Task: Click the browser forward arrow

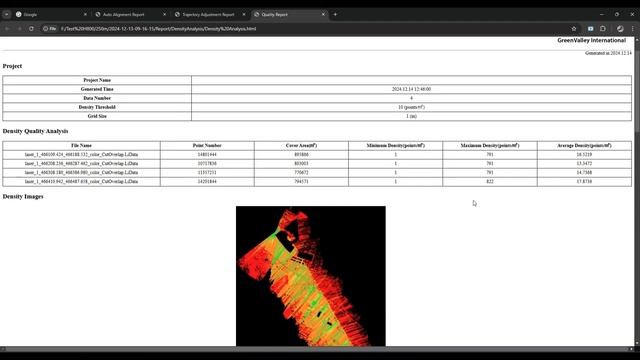Action: point(19,29)
